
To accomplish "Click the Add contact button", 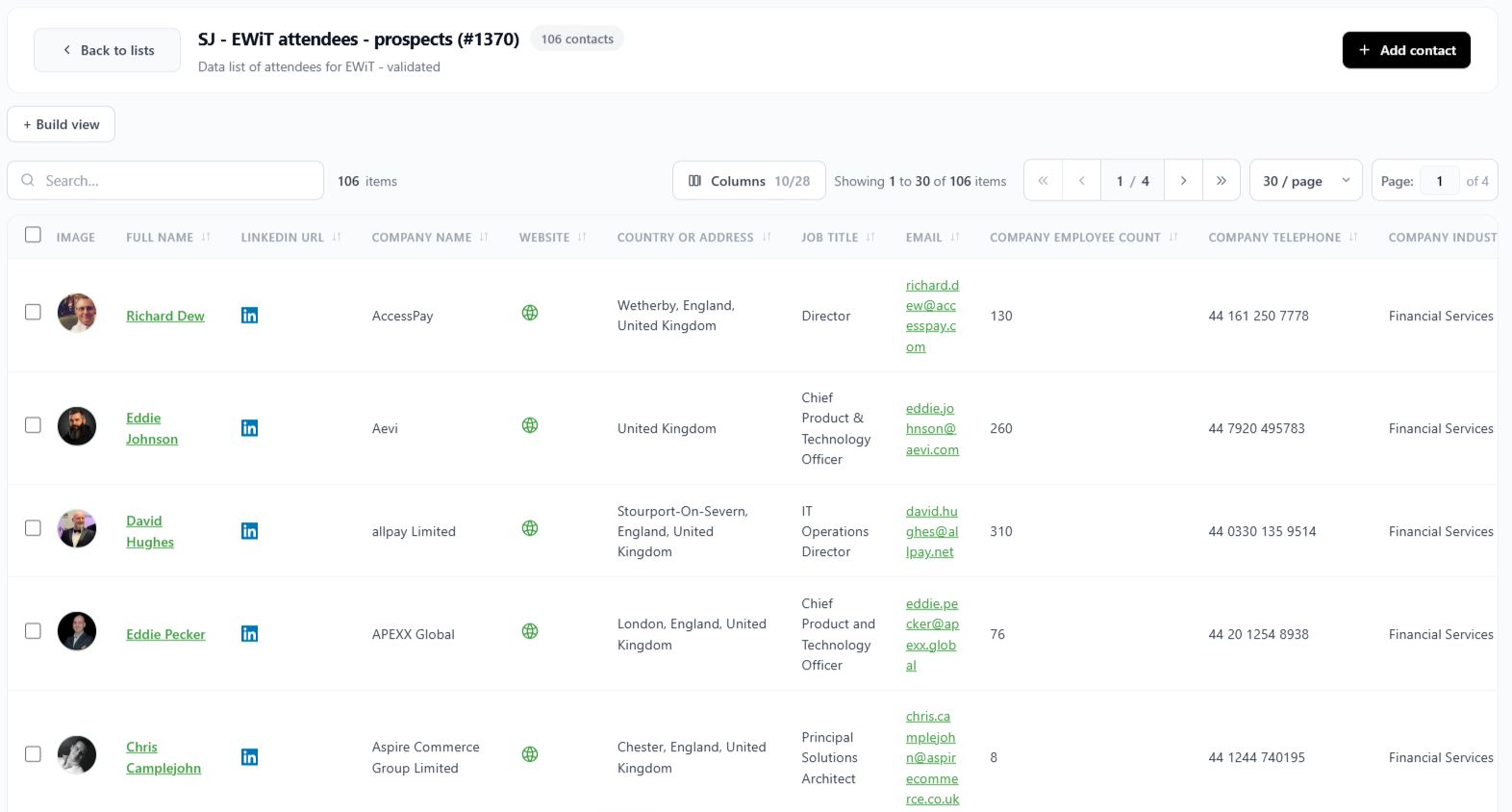I will pyautogui.click(x=1406, y=50).
